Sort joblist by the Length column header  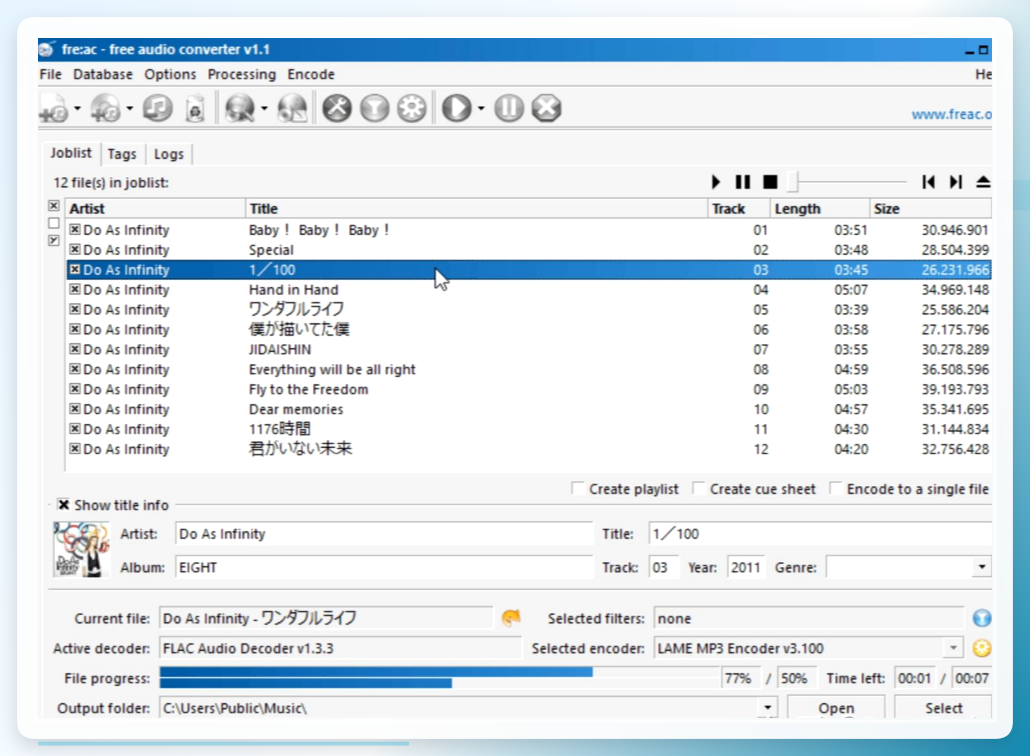819,208
